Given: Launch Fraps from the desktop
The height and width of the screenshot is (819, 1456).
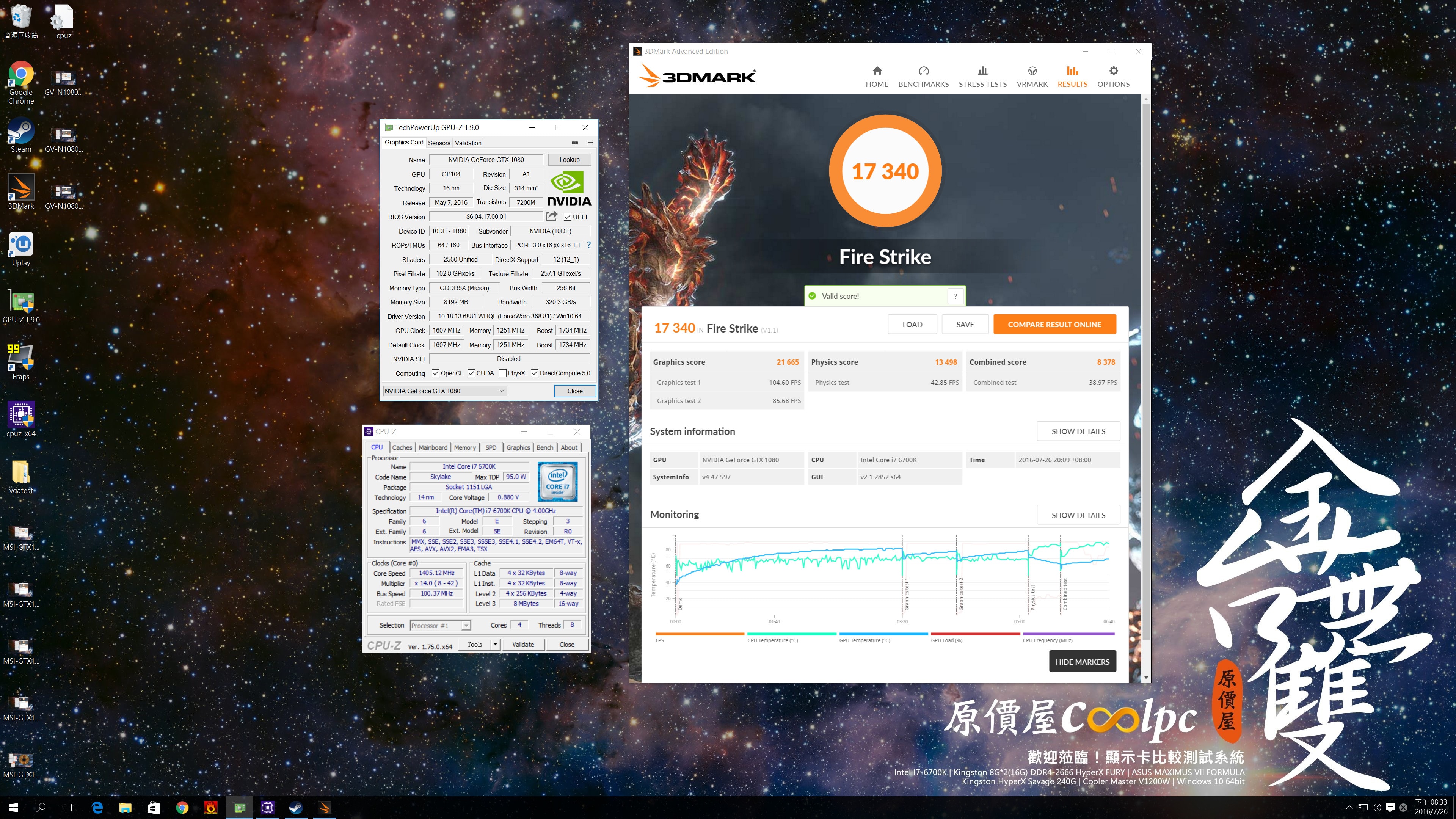Looking at the screenshot, I should pos(21,362).
